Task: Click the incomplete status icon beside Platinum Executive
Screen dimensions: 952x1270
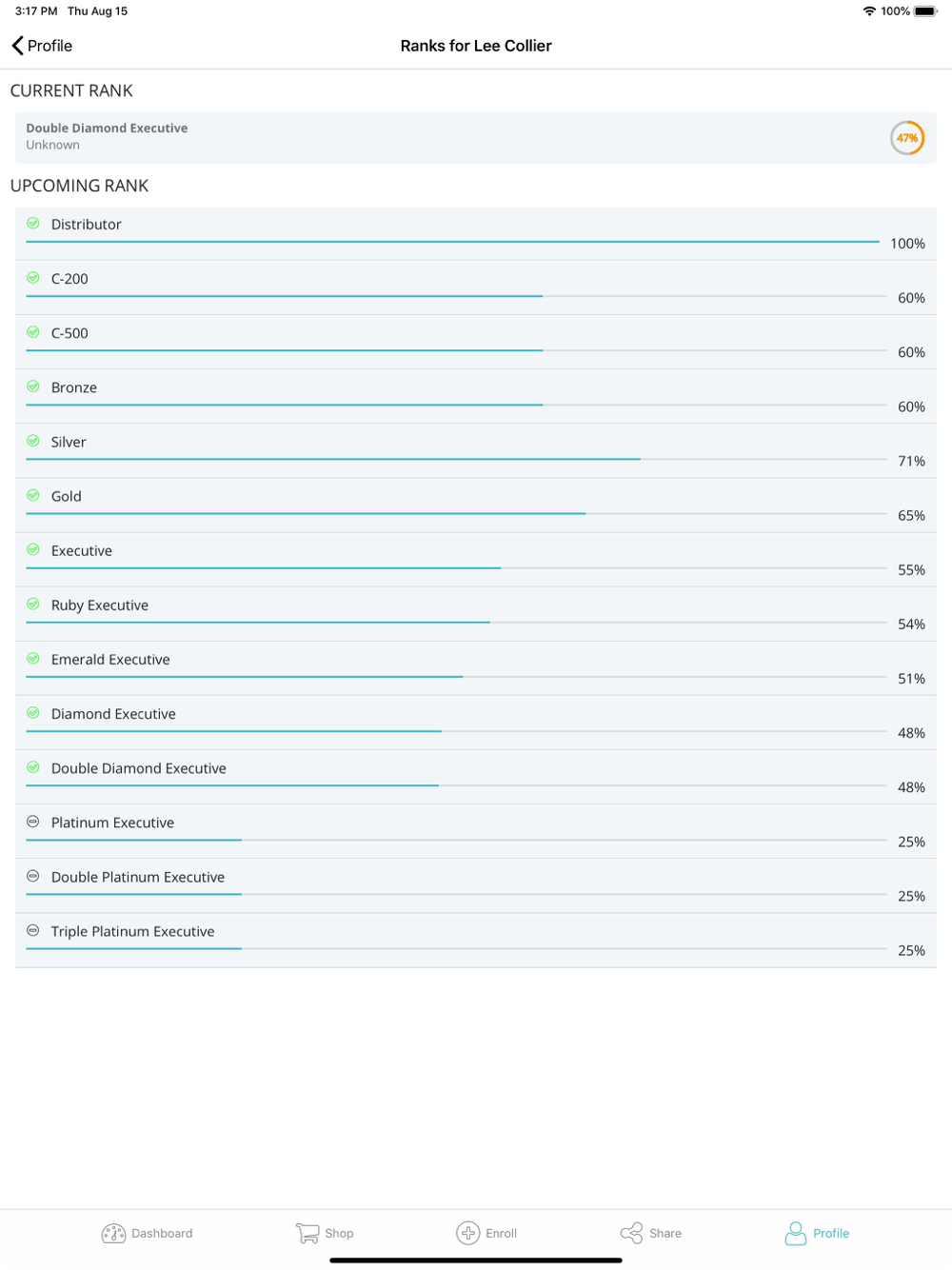Action: pyautogui.click(x=33, y=822)
